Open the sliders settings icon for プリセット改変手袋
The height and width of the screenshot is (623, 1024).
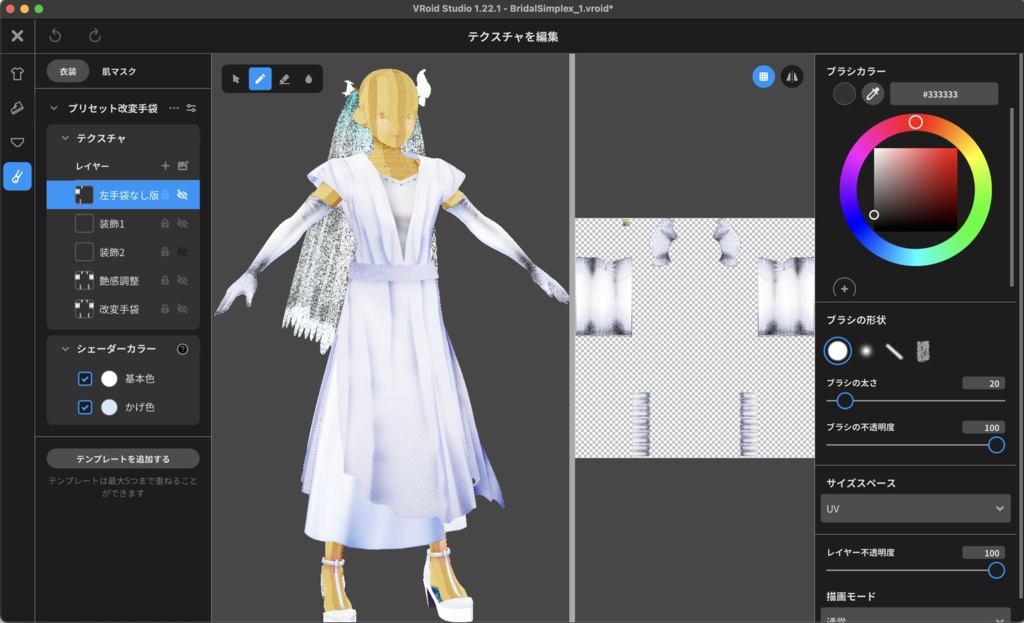191,108
